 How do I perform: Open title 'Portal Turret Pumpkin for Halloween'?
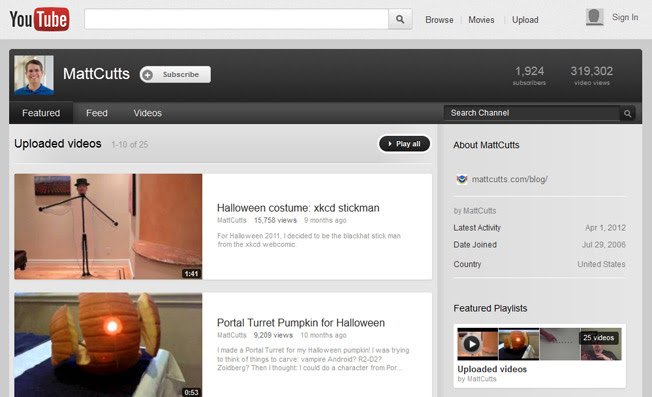[301, 323]
